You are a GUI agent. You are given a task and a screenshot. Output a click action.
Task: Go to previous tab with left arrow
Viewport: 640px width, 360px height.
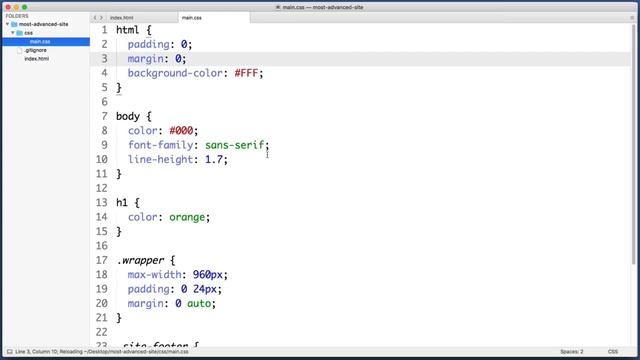tap(95, 18)
